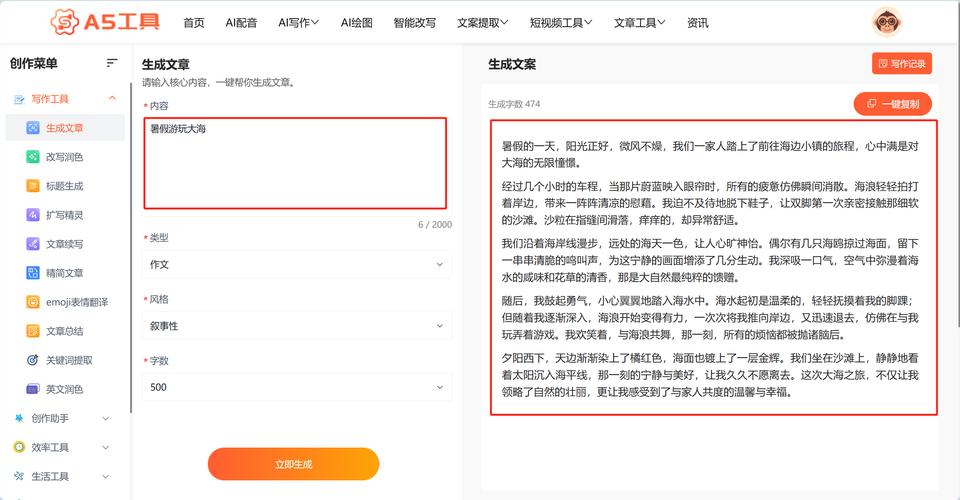The height and width of the screenshot is (500, 960).
Task: Go to the 首页 nav item
Action: point(194,23)
